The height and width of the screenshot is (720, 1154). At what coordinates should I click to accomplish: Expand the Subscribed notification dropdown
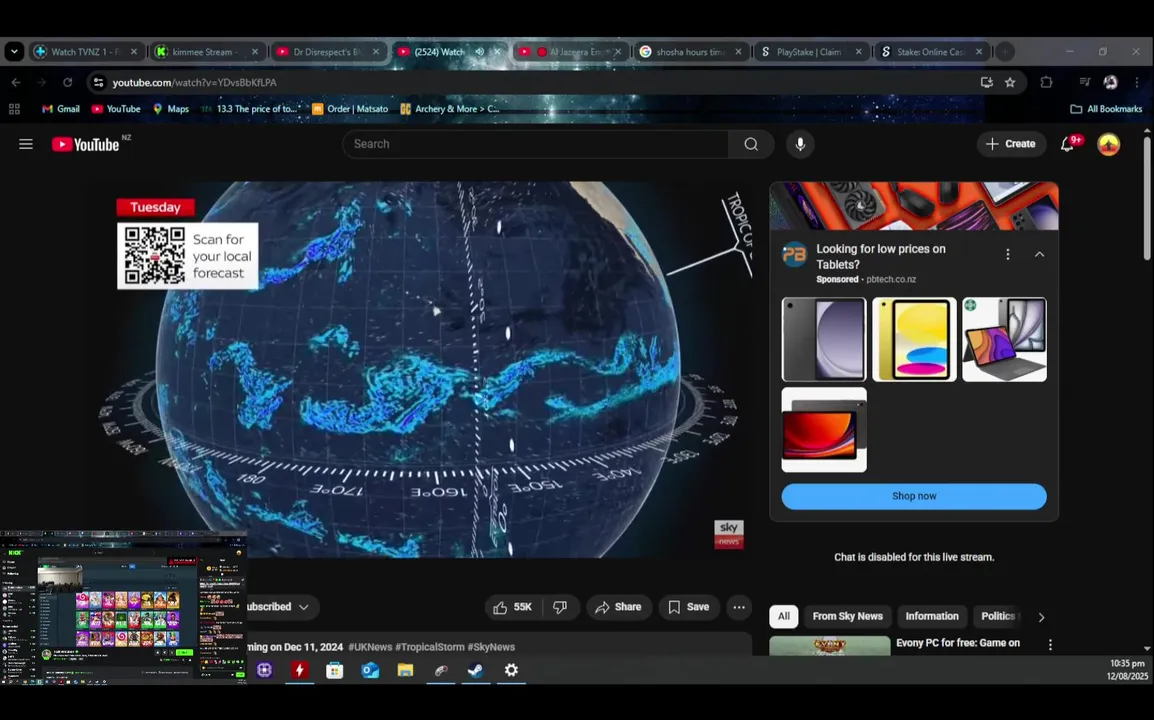pos(304,607)
